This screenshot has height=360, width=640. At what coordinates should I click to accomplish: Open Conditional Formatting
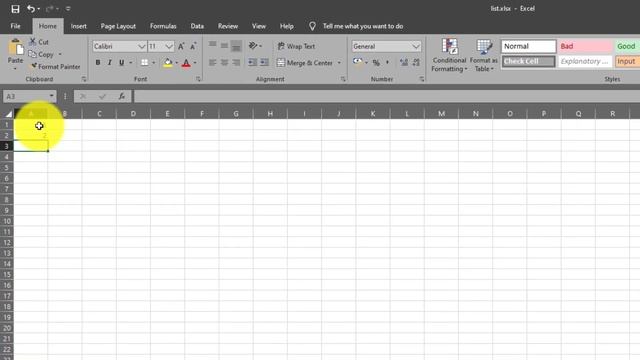point(449,56)
